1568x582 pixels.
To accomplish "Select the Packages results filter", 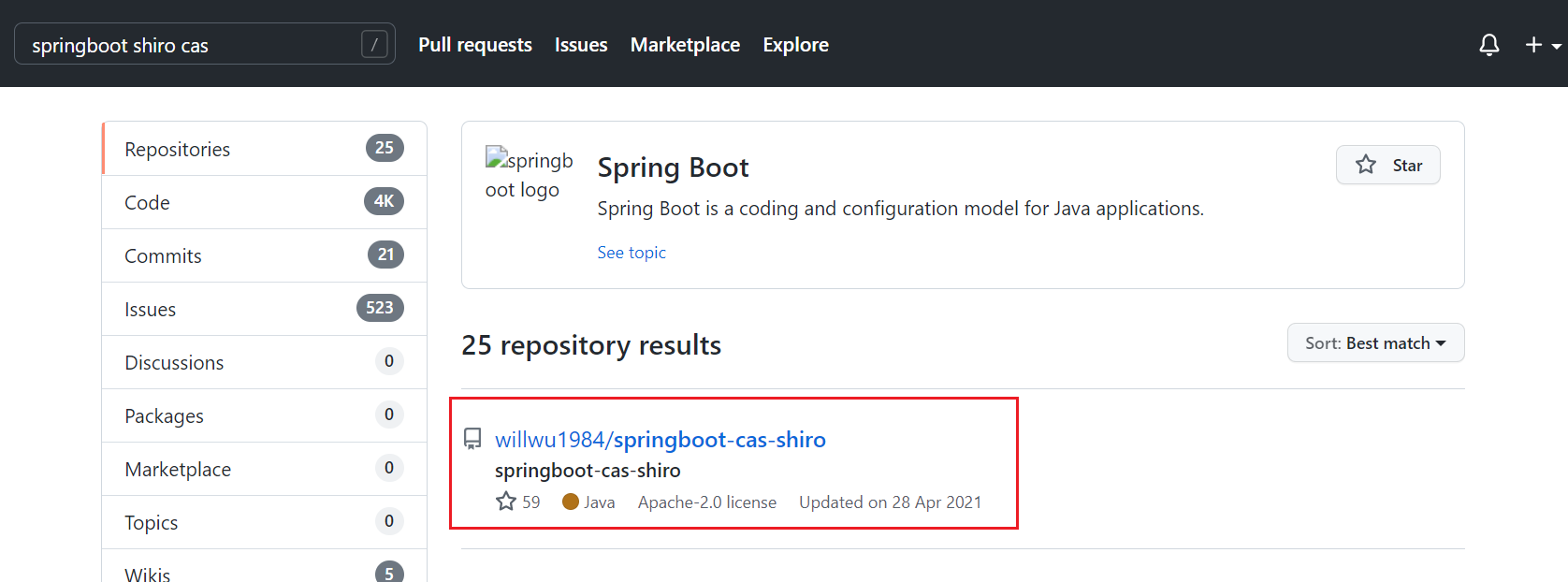I will pyautogui.click(x=265, y=415).
